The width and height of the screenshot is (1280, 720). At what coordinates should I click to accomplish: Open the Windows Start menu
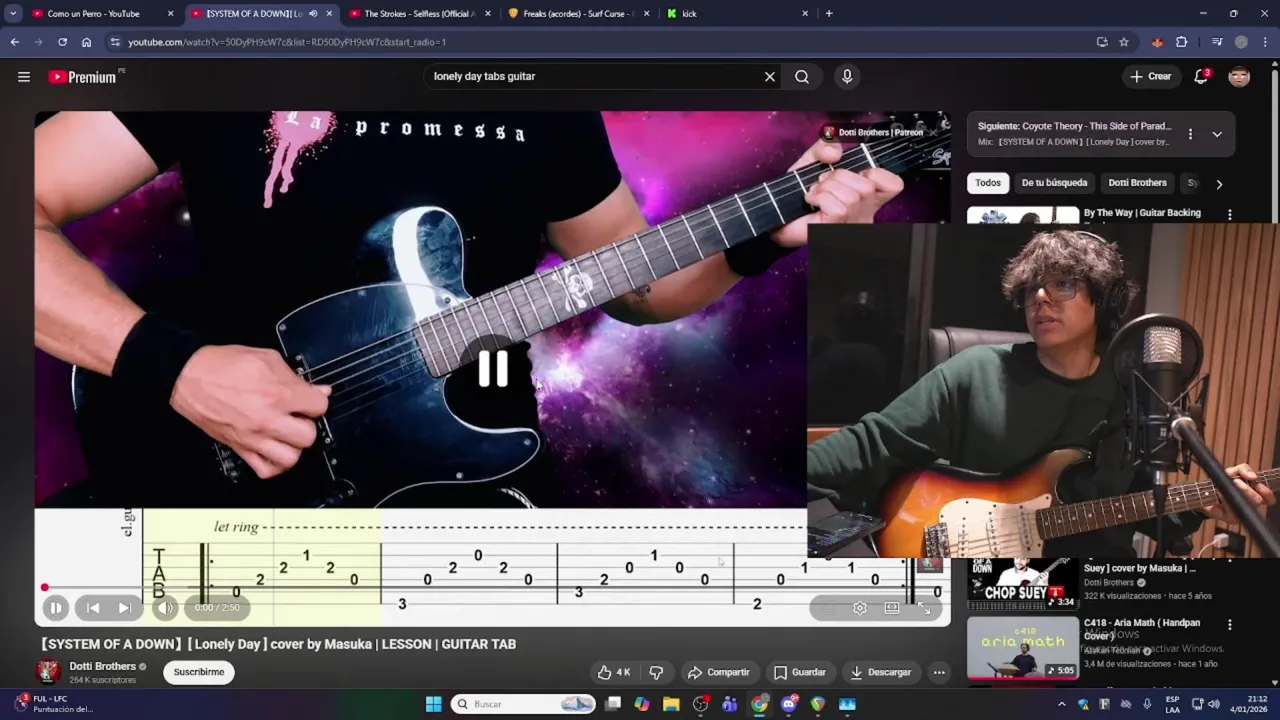click(433, 704)
